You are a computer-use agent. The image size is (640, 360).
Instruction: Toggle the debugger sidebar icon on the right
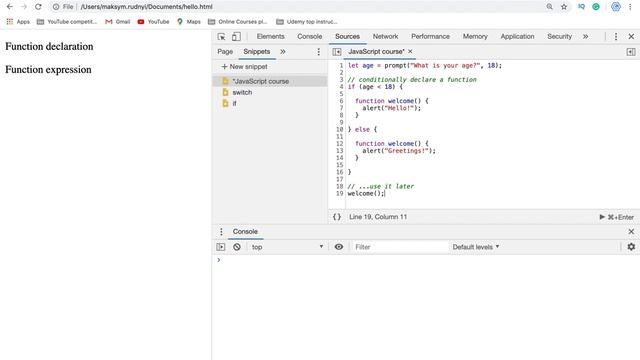pyautogui.click(x=631, y=52)
